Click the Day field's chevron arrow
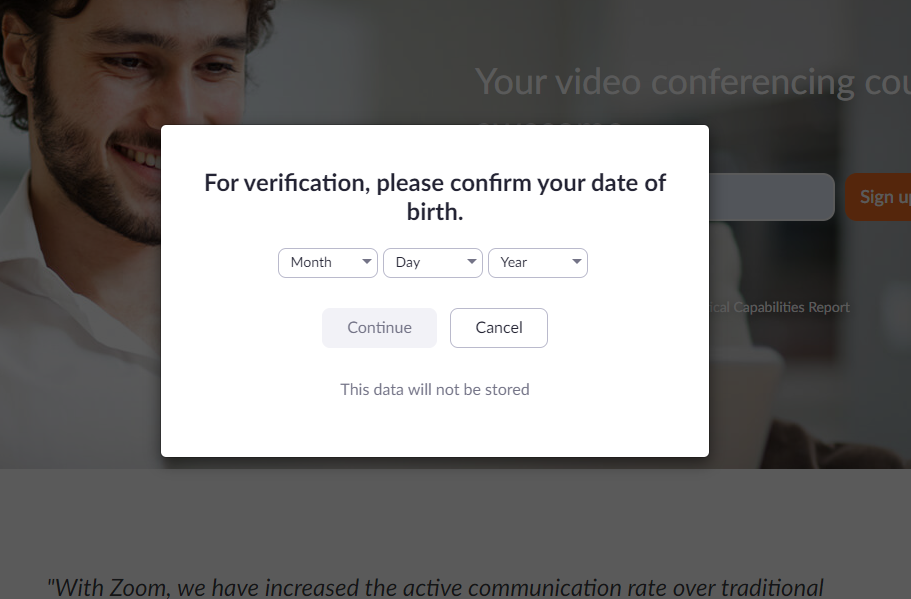This screenshot has height=599, width=911. (470, 262)
